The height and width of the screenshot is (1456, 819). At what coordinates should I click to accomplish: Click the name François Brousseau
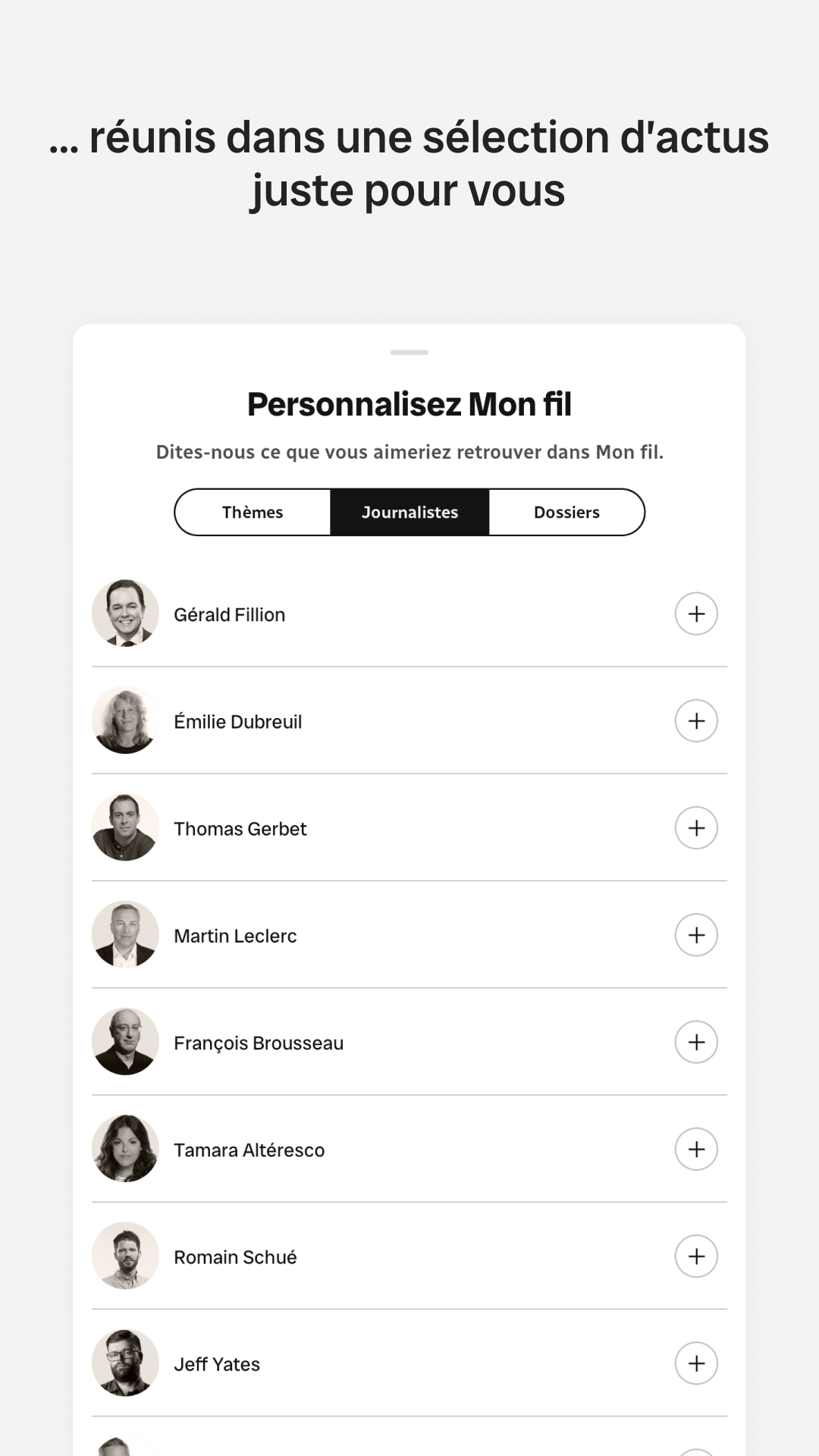(x=259, y=1043)
